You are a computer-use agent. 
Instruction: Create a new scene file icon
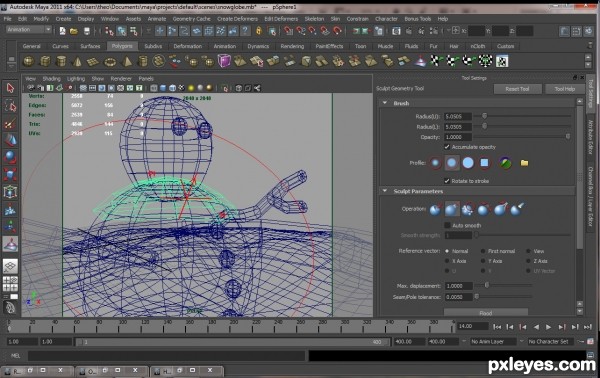[62, 31]
